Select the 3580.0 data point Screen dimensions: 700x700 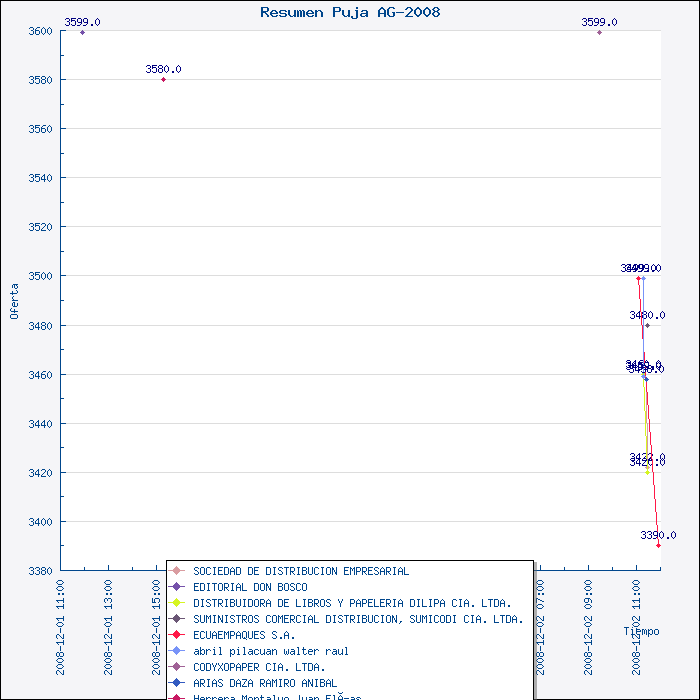click(x=163, y=79)
